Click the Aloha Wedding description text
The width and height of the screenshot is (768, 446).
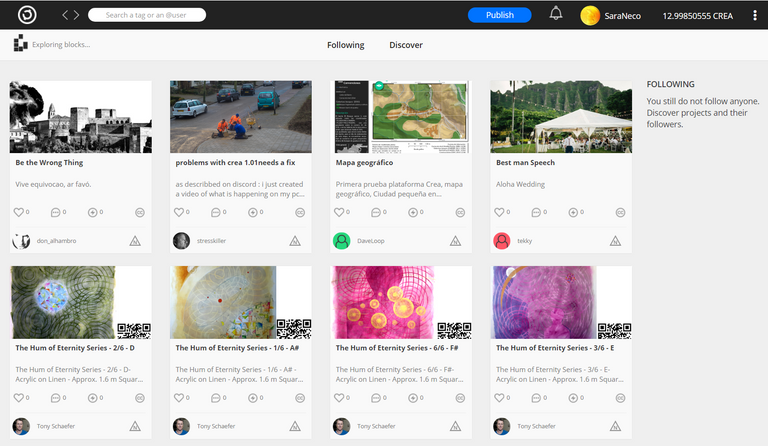520,185
